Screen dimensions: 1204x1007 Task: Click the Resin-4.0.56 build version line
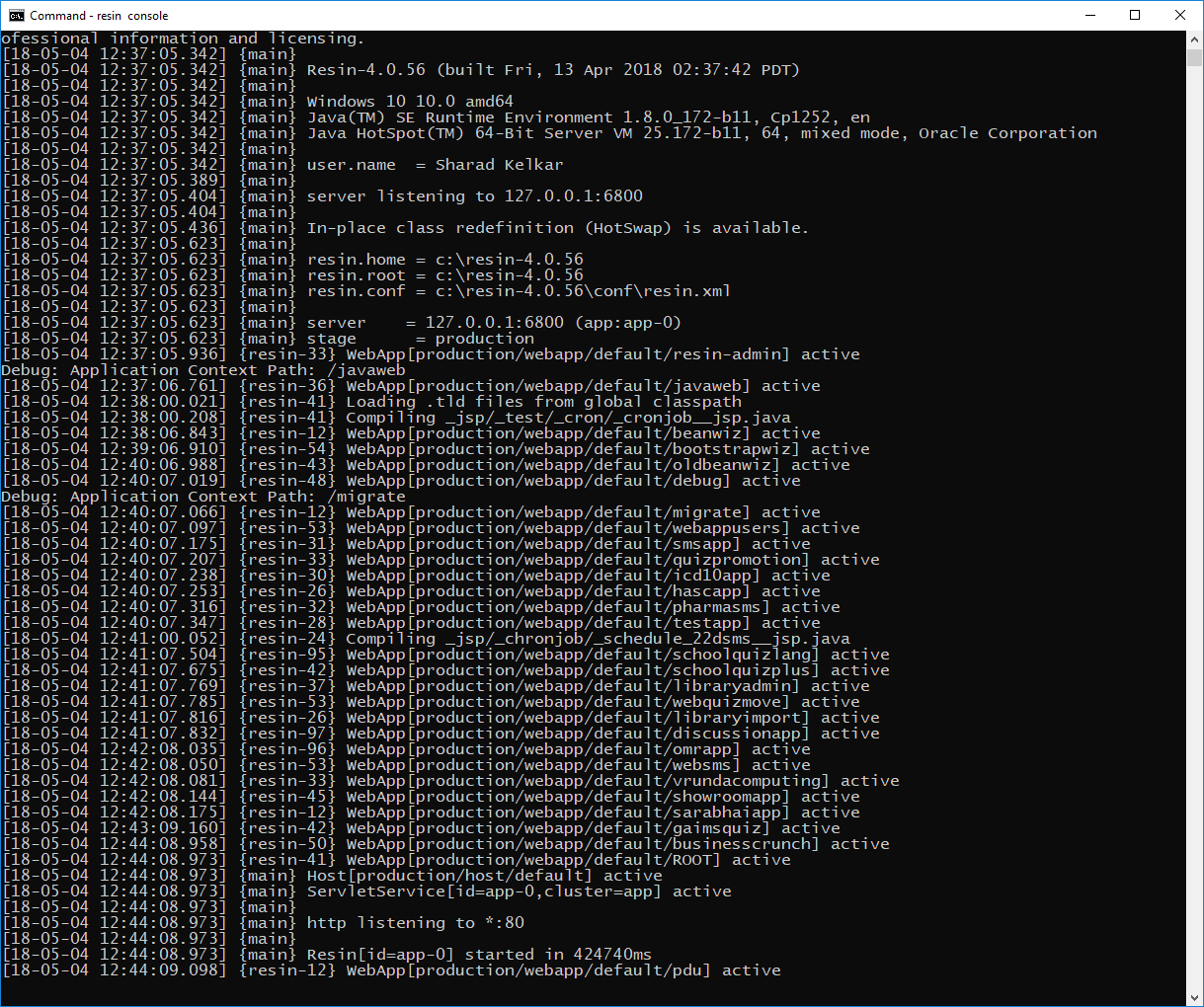pyautogui.click(x=553, y=70)
